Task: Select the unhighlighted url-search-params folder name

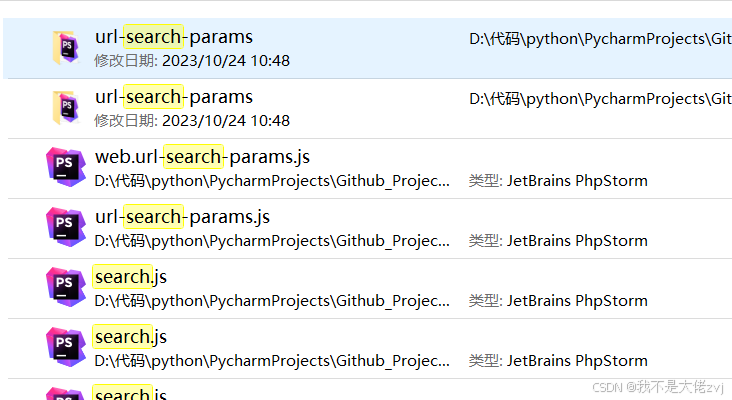Action: [174, 97]
